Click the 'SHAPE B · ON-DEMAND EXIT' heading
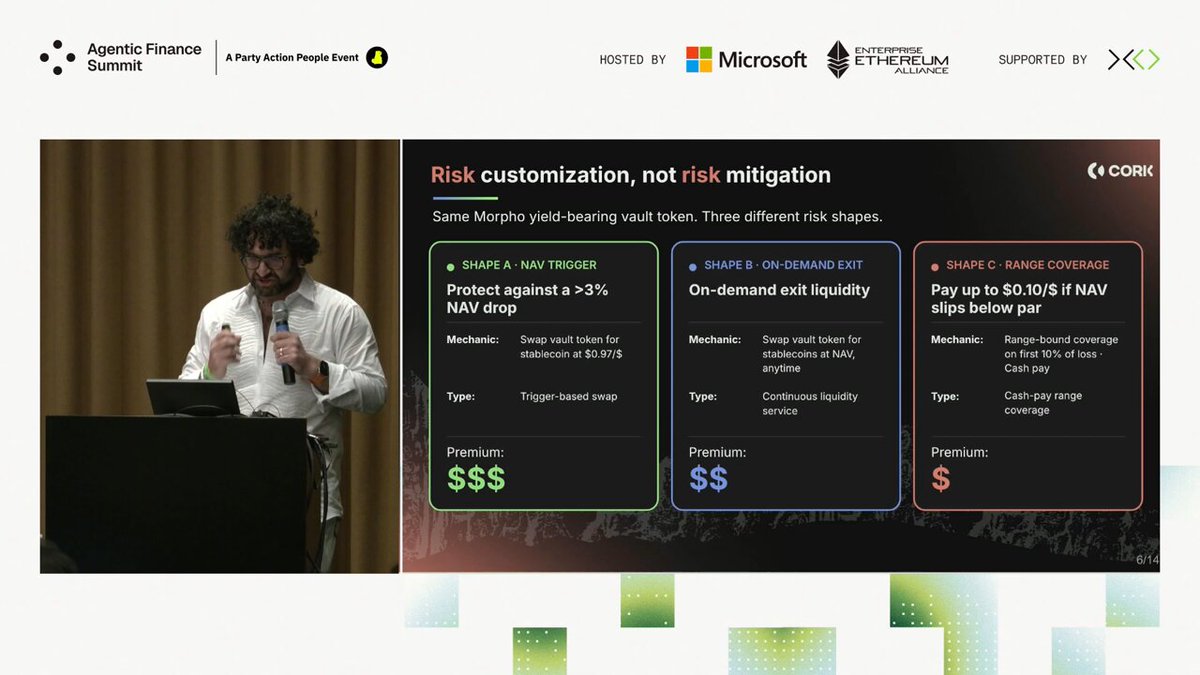The height and width of the screenshot is (675, 1200). click(783, 265)
